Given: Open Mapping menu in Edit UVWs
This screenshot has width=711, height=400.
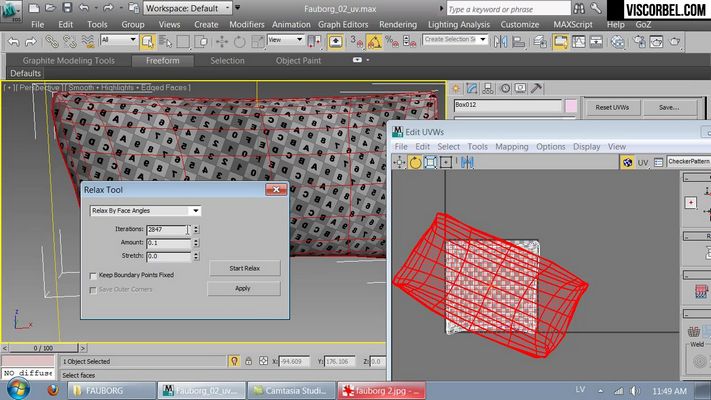Looking at the screenshot, I should pyautogui.click(x=511, y=146).
